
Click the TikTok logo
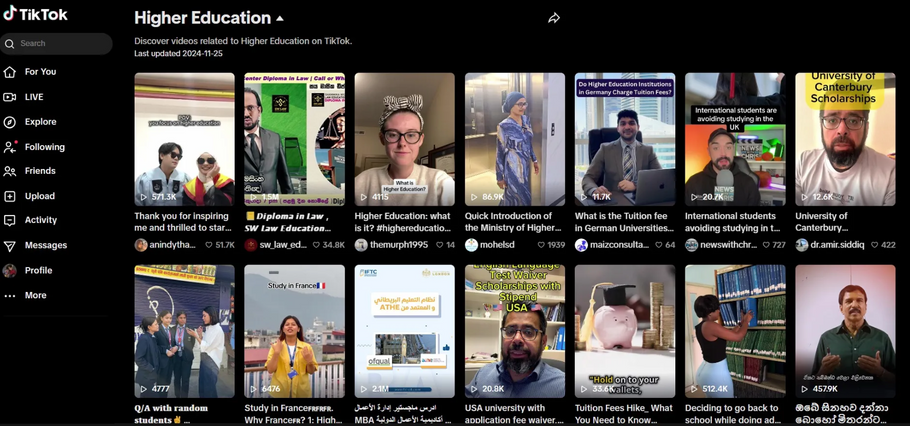(x=35, y=14)
